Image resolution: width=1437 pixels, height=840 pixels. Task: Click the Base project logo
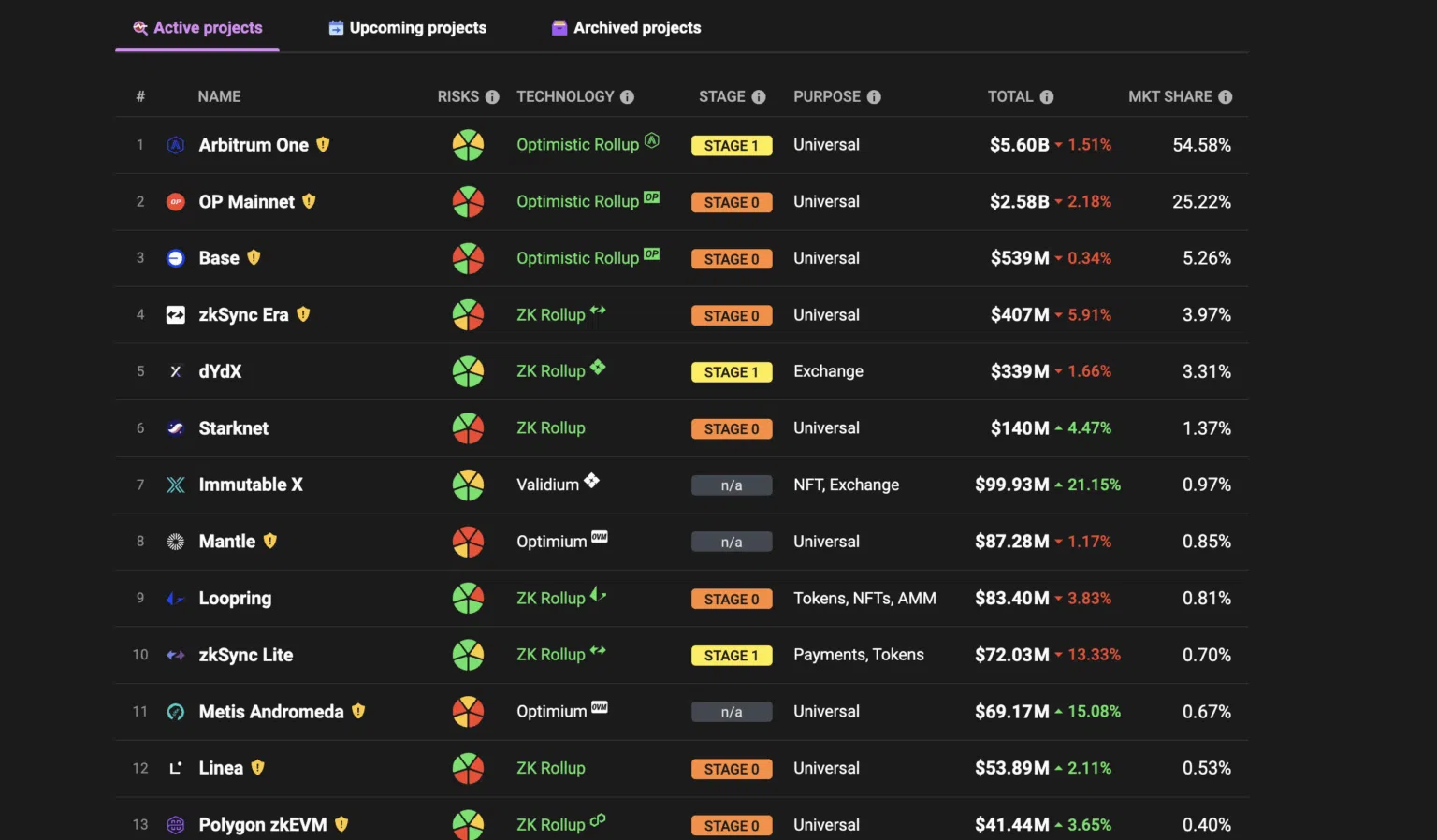click(175, 258)
